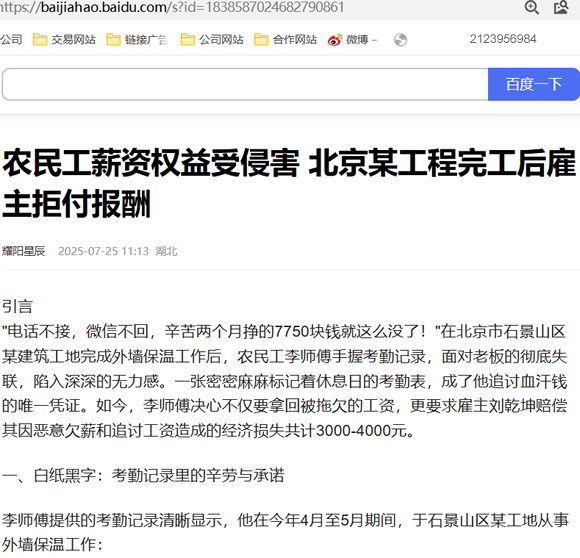580x558 pixels.
Task: Open the Weibo 微博 bookmark
Action: click(352, 39)
